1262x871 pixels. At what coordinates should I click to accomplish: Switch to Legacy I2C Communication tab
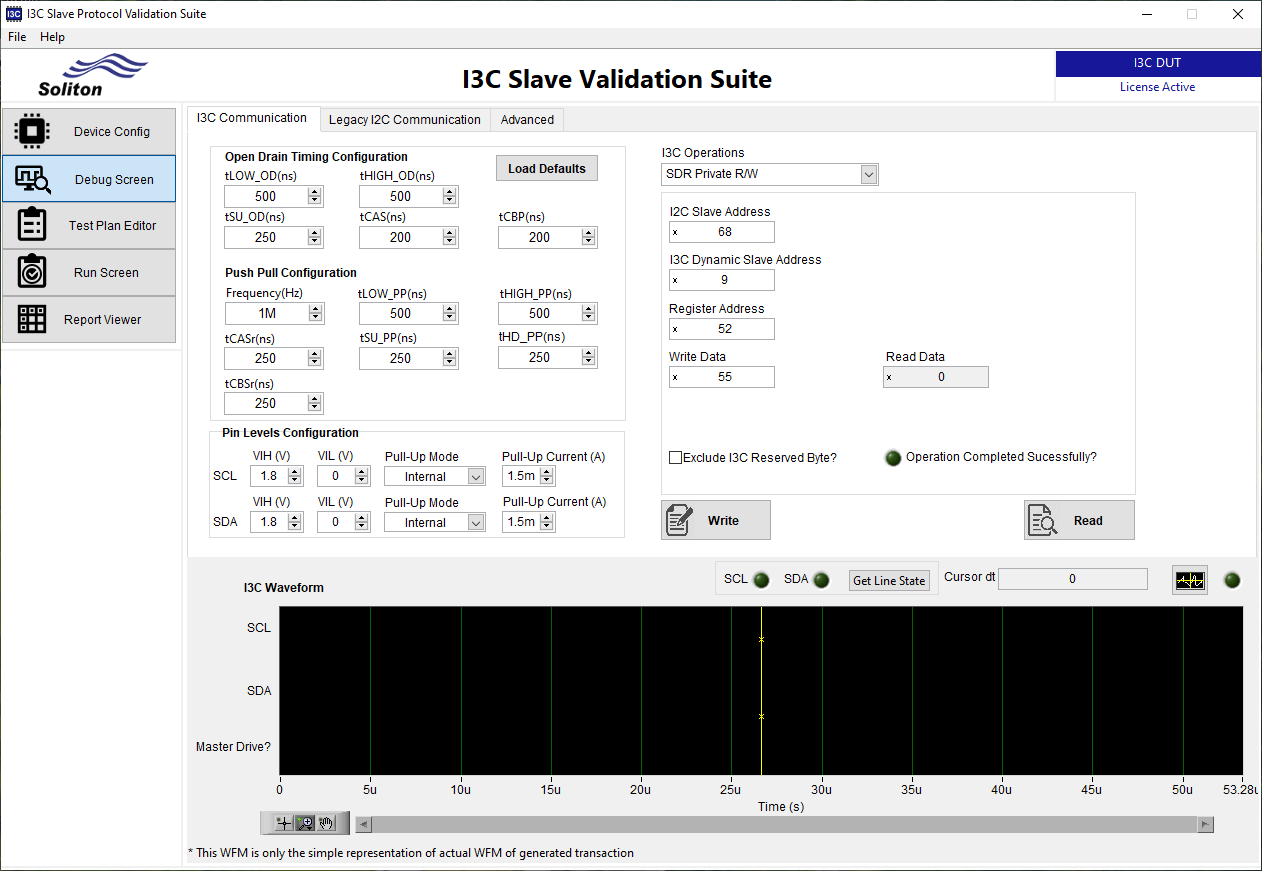[405, 119]
